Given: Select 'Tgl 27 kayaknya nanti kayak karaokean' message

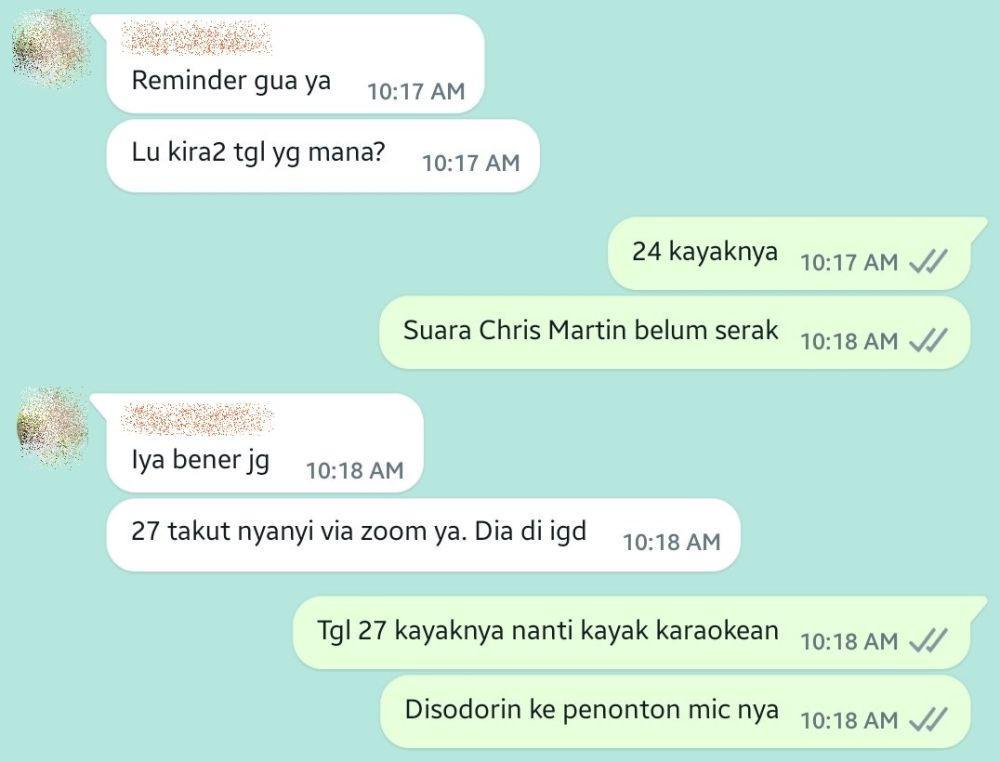Looking at the screenshot, I should point(632,633).
